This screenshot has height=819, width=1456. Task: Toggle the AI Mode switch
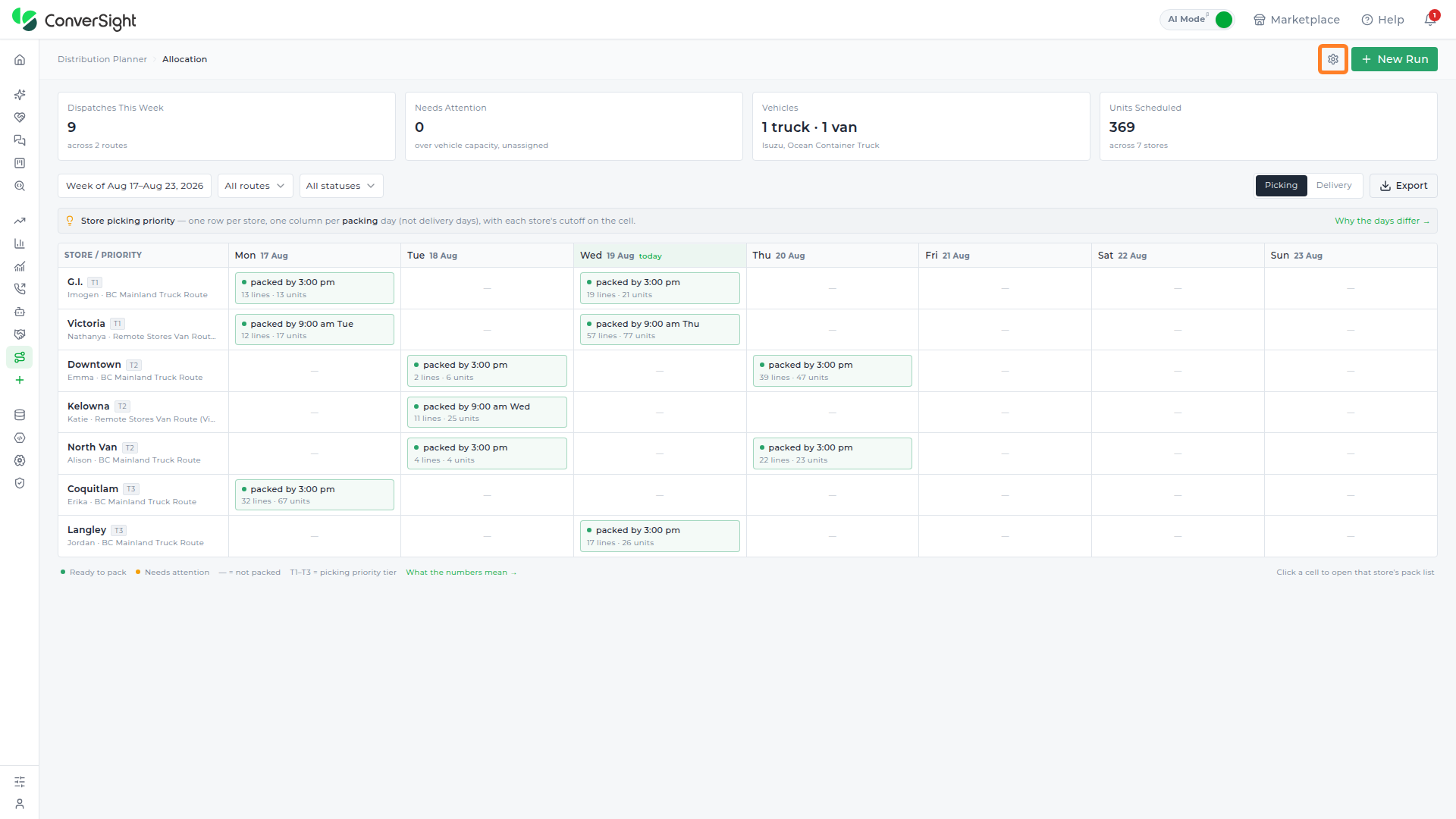[x=1223, y=20]
